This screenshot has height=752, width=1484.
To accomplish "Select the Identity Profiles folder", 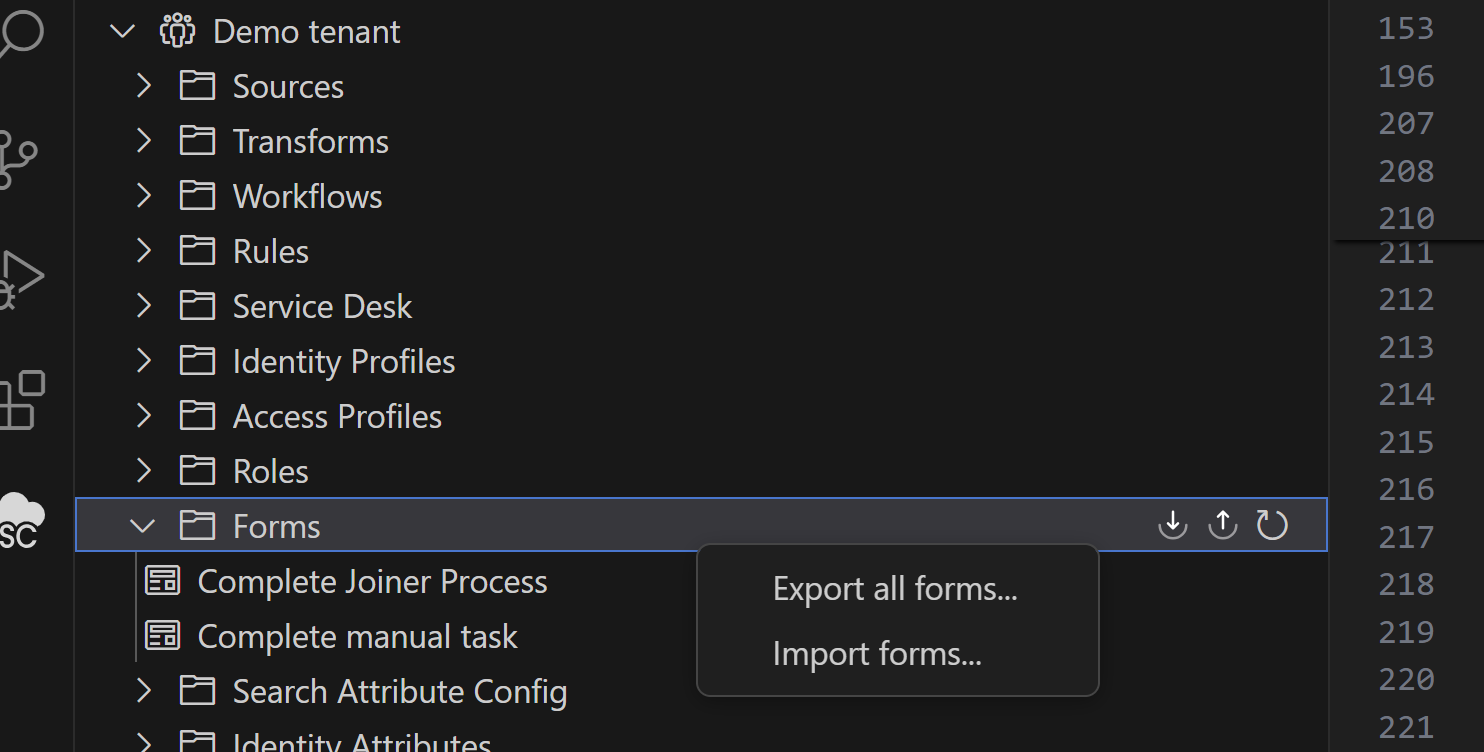I will pos(343,362).
